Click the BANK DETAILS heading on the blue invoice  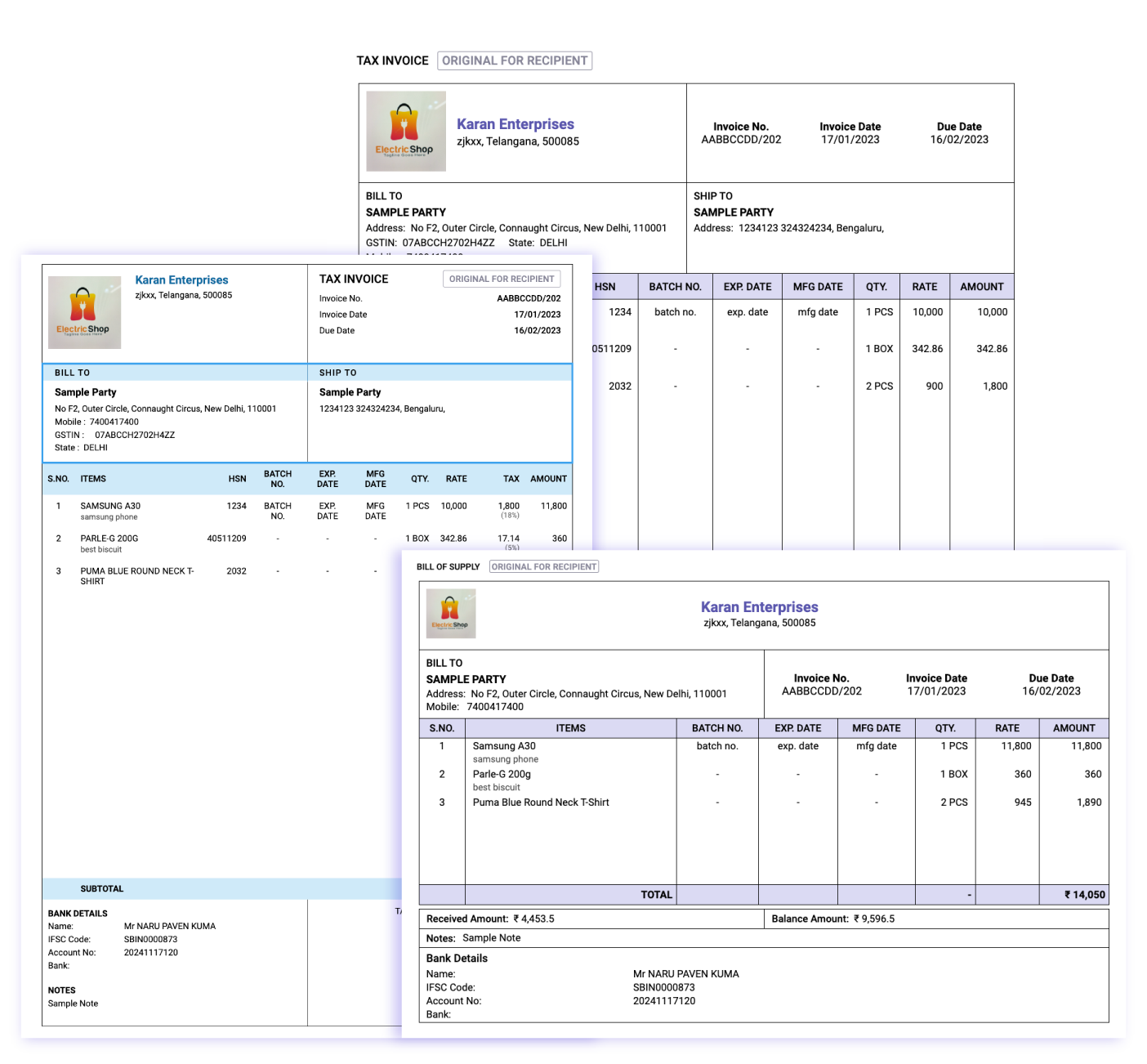coord(78,914)
